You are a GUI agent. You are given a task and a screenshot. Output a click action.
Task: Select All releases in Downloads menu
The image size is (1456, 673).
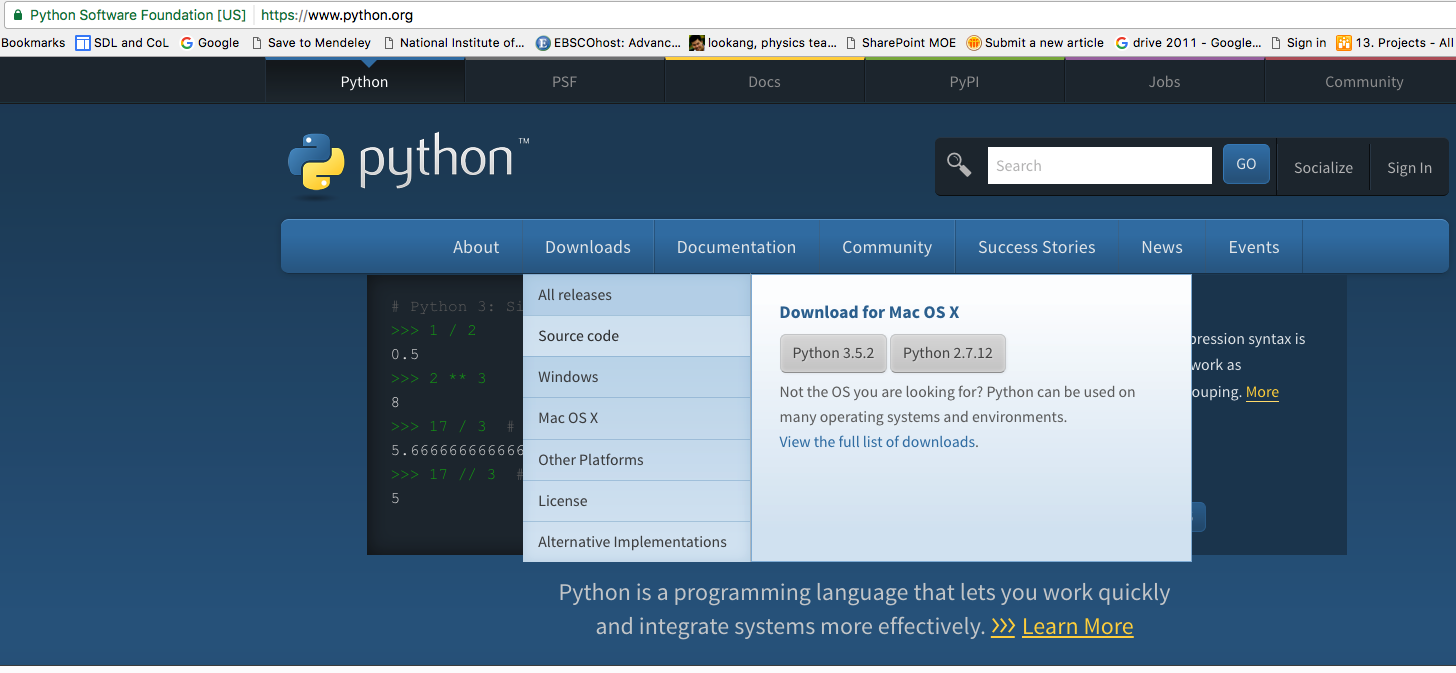click(637, 295)
